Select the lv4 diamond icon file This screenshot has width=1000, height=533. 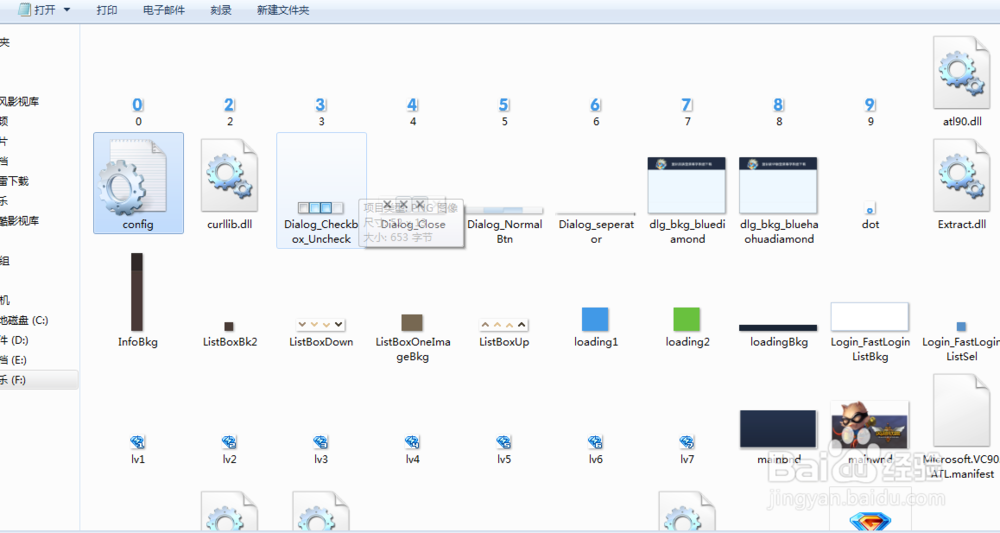click(x=412, y=442)
